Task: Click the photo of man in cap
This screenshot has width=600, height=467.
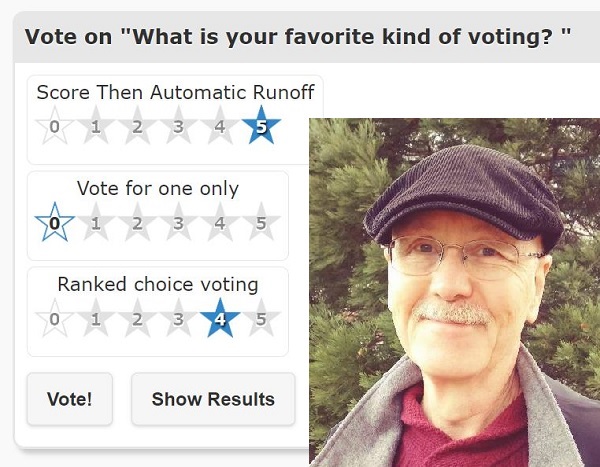Action: coord(455,292)
